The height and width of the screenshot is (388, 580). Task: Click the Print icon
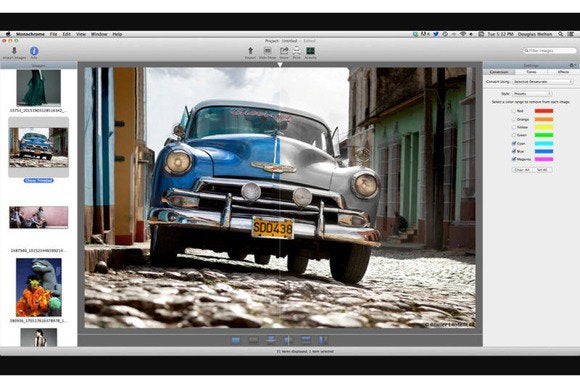click(x=297, y=50)
